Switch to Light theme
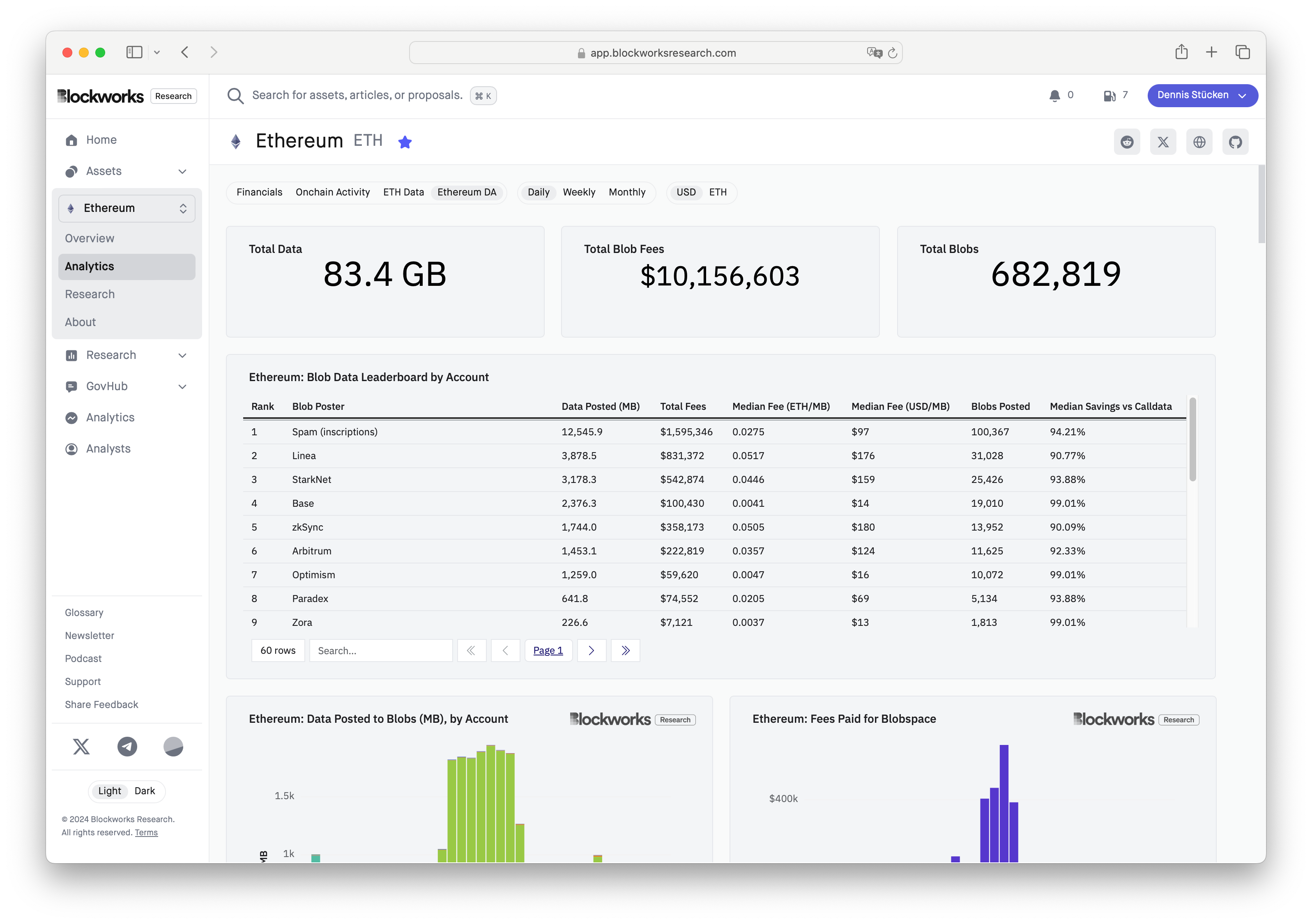The height and width of the screenshot is (924, 1312). [x=110, y=791]
